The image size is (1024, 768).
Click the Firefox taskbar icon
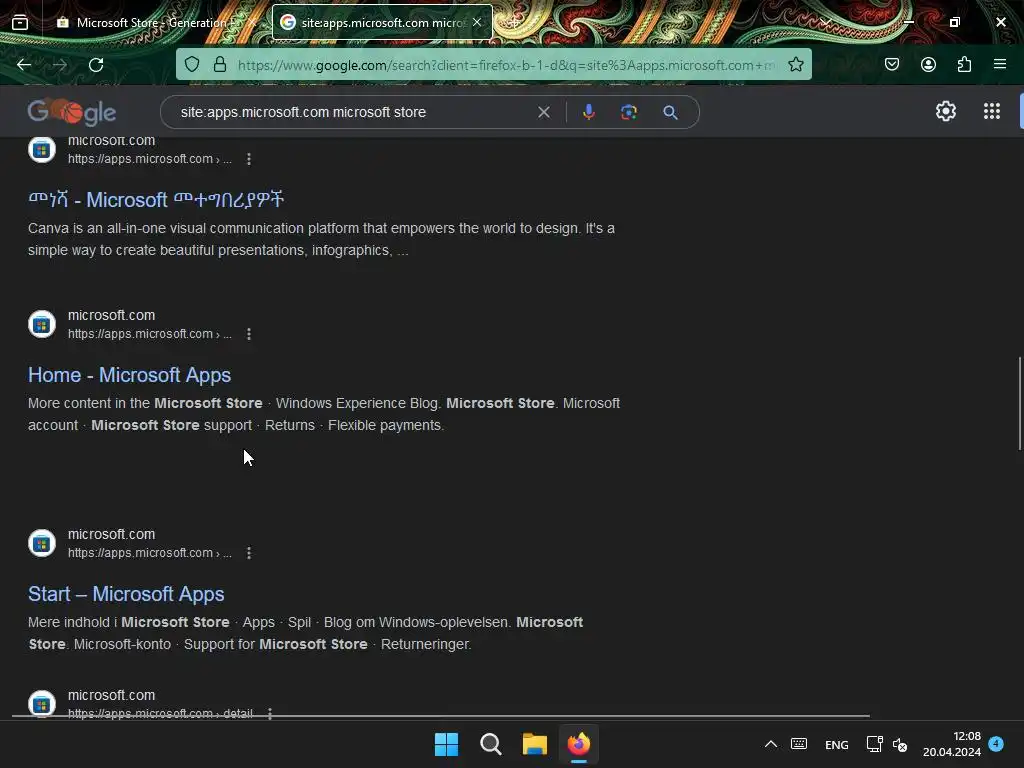click(579, 744)
